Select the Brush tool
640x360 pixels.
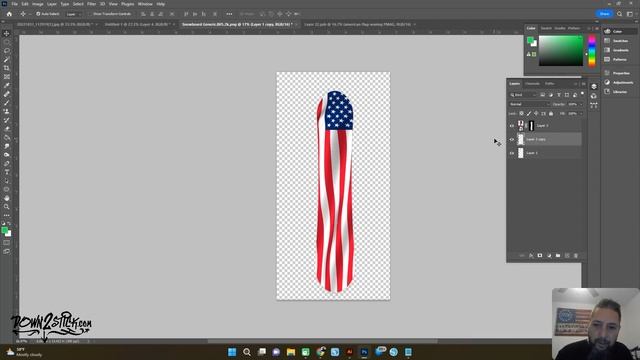point(7,103)
